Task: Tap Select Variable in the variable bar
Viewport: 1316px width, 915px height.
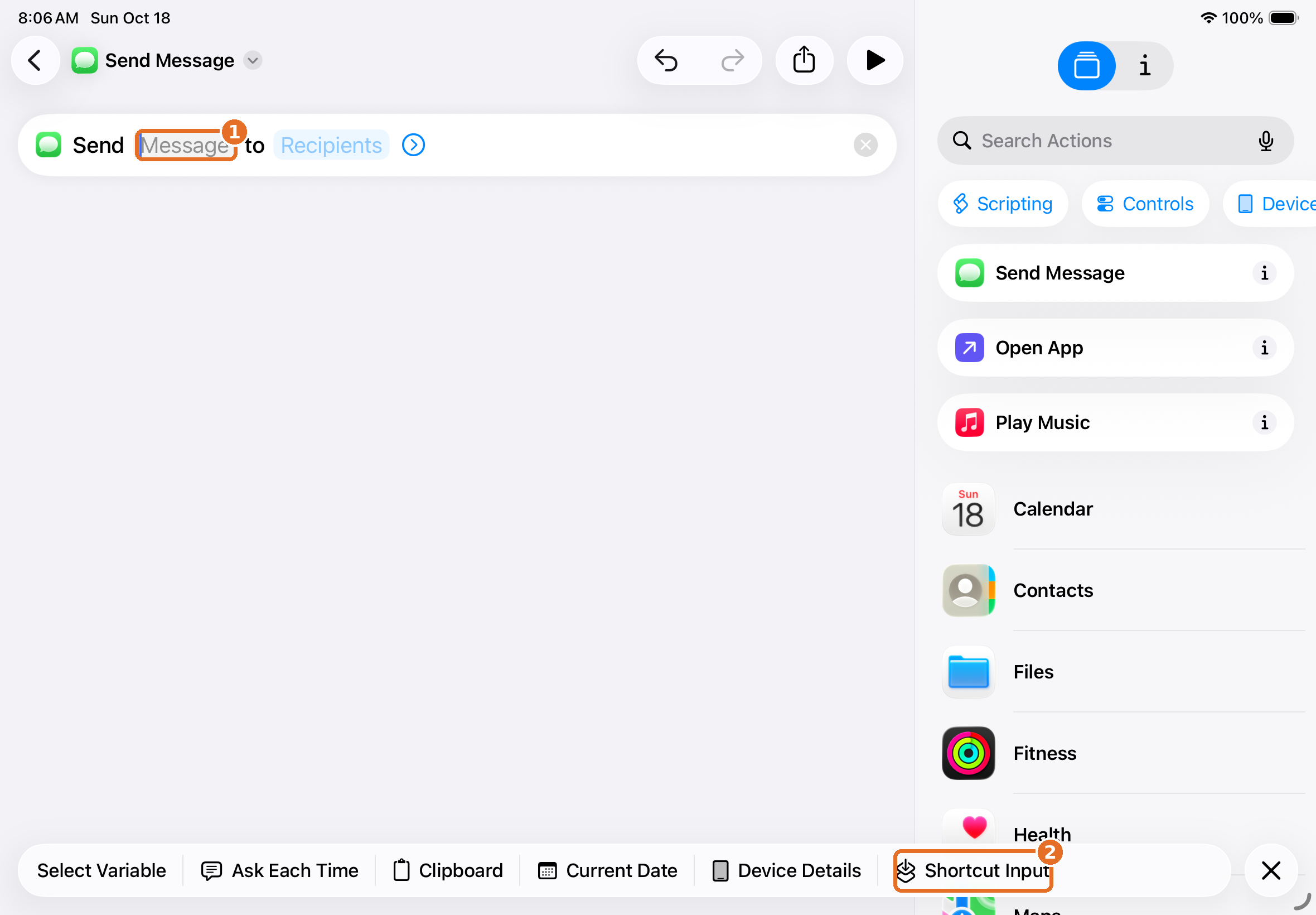Action: [101, 870]
